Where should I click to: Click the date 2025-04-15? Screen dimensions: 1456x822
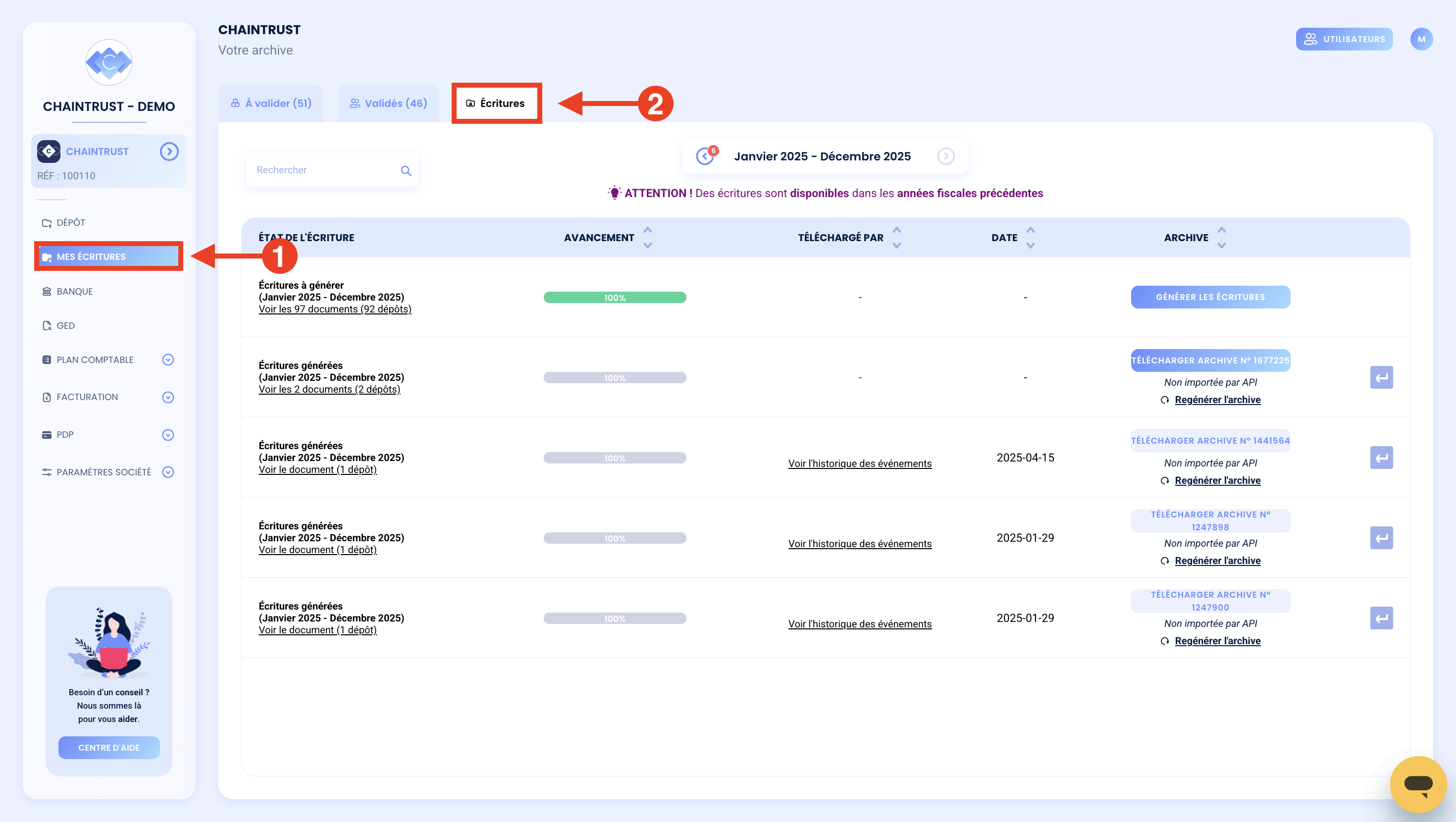click(x=1025, y=458)
